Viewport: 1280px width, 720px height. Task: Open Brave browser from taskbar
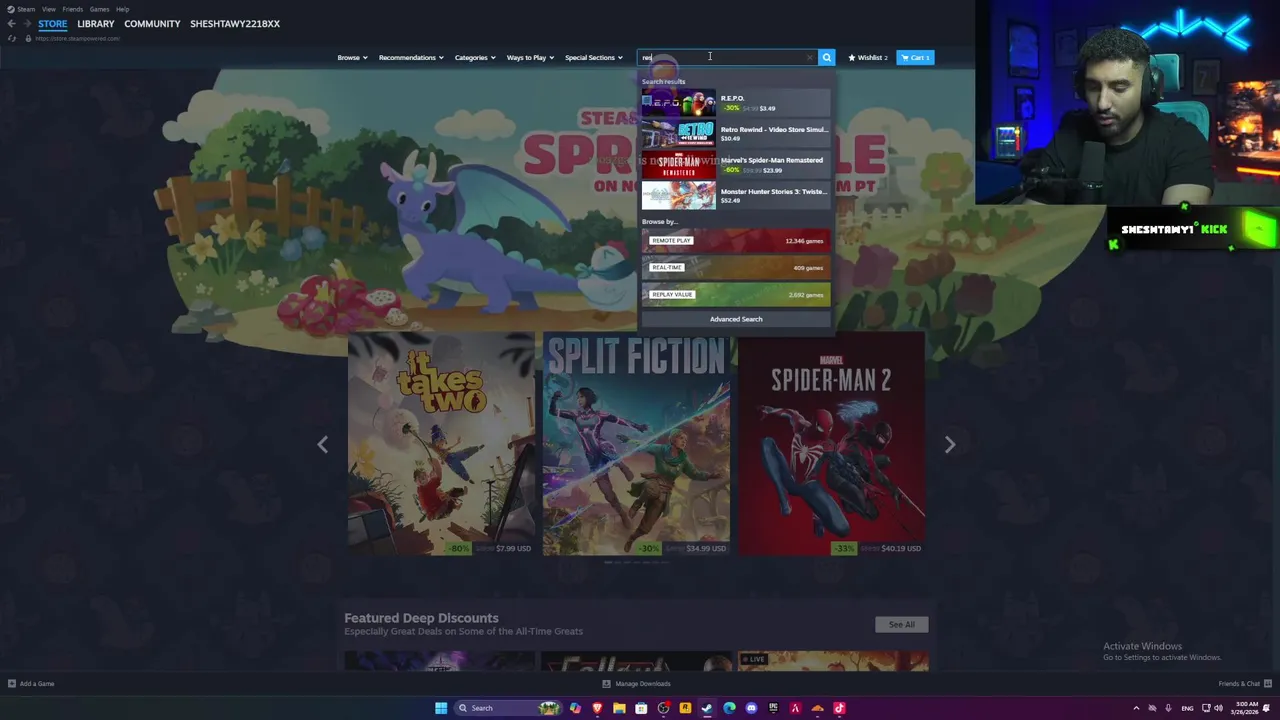597,708
